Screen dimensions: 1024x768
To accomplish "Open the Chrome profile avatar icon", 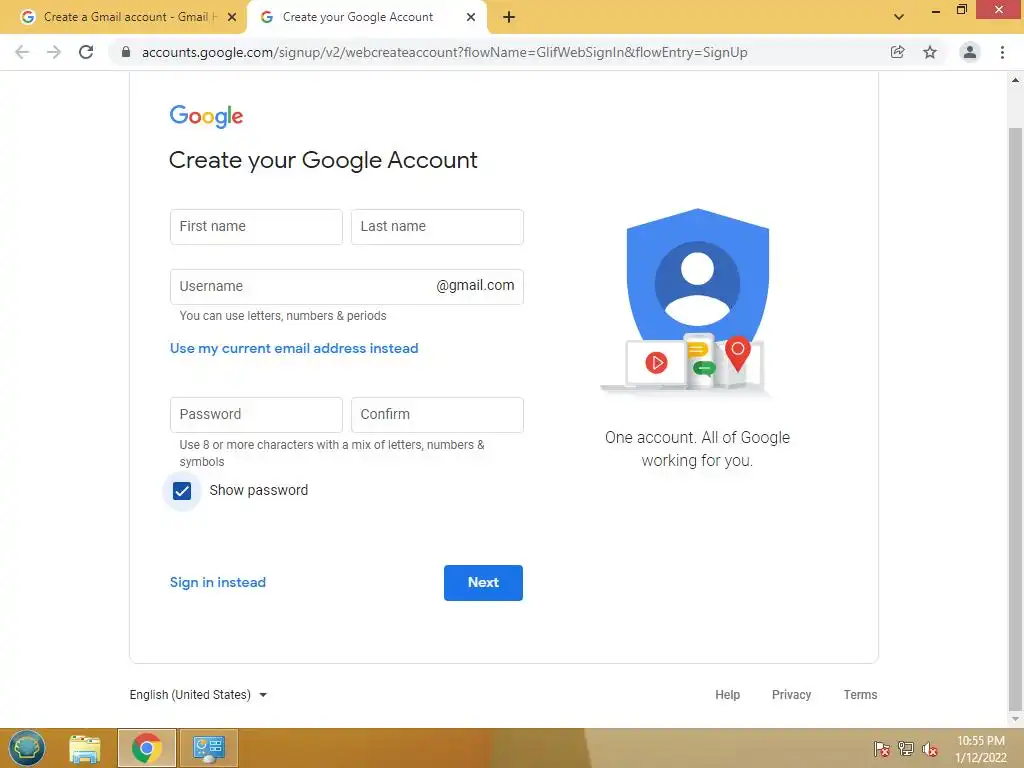I will [970, 52].
